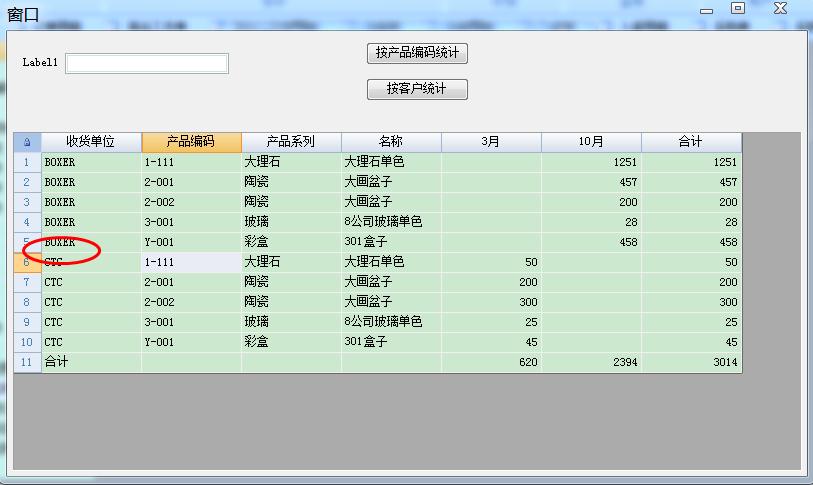Click 3月 value 50 in row 6
Image resolution: width=813 pixels, height=485 pixels.
492,262
